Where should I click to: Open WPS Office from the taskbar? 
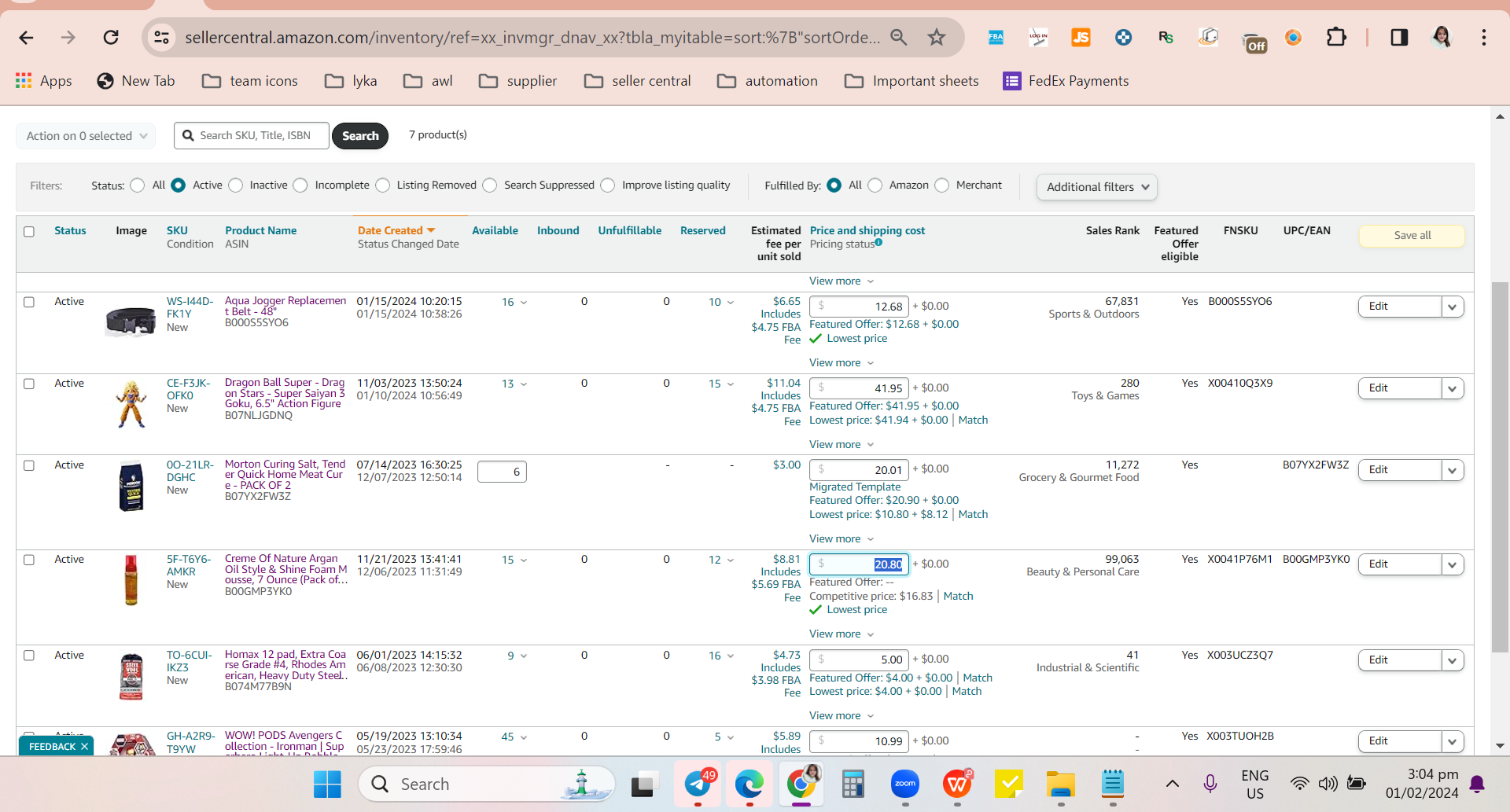(x=957, y=784)
